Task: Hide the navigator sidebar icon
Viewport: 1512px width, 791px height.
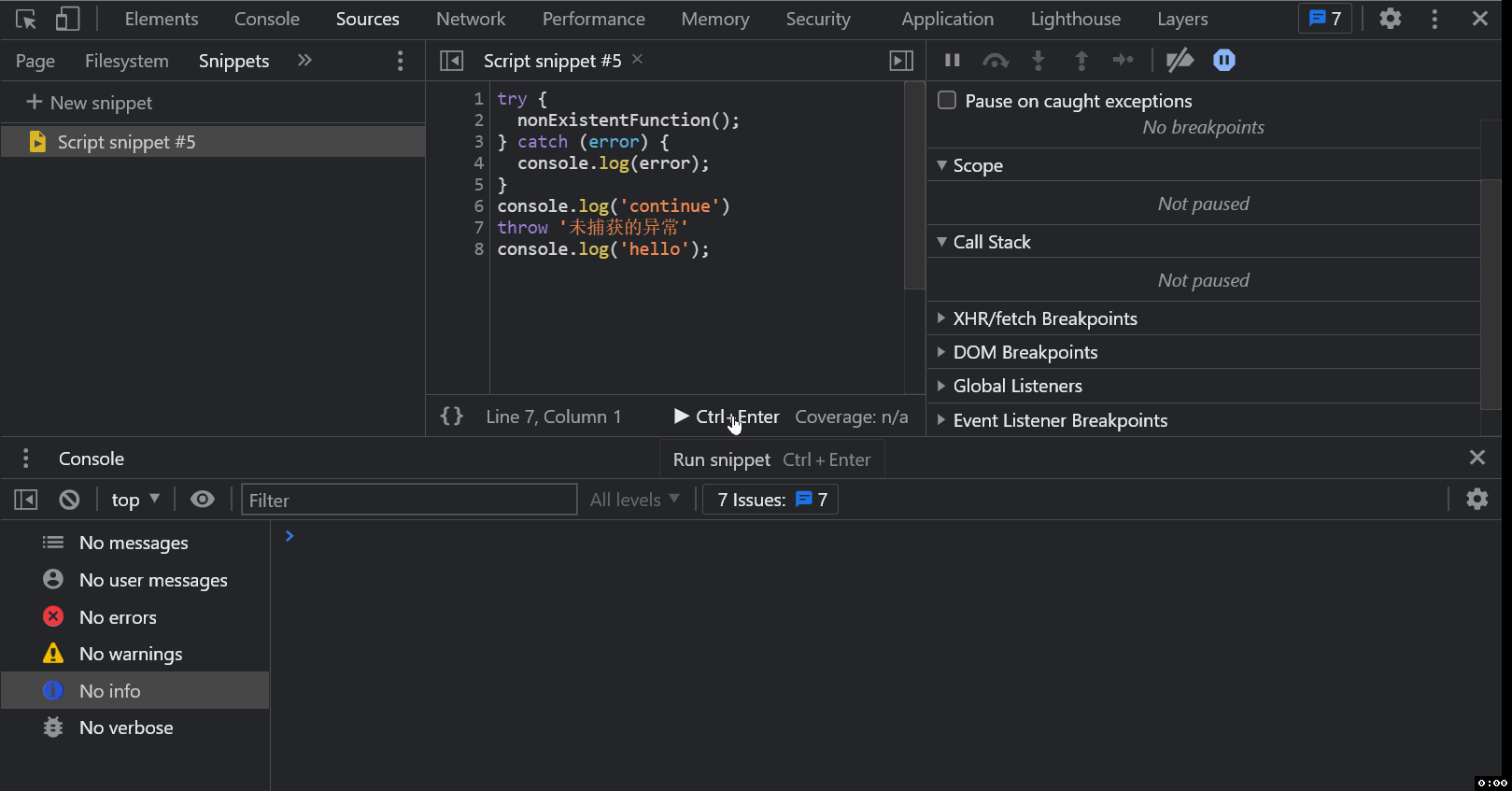Action: (451, 61)
